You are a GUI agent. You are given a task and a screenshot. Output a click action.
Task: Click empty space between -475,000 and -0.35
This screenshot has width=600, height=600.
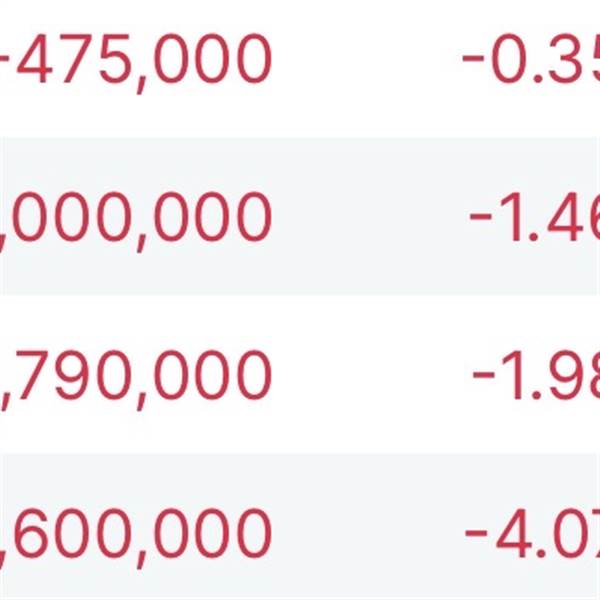click(x=365, y=58)
